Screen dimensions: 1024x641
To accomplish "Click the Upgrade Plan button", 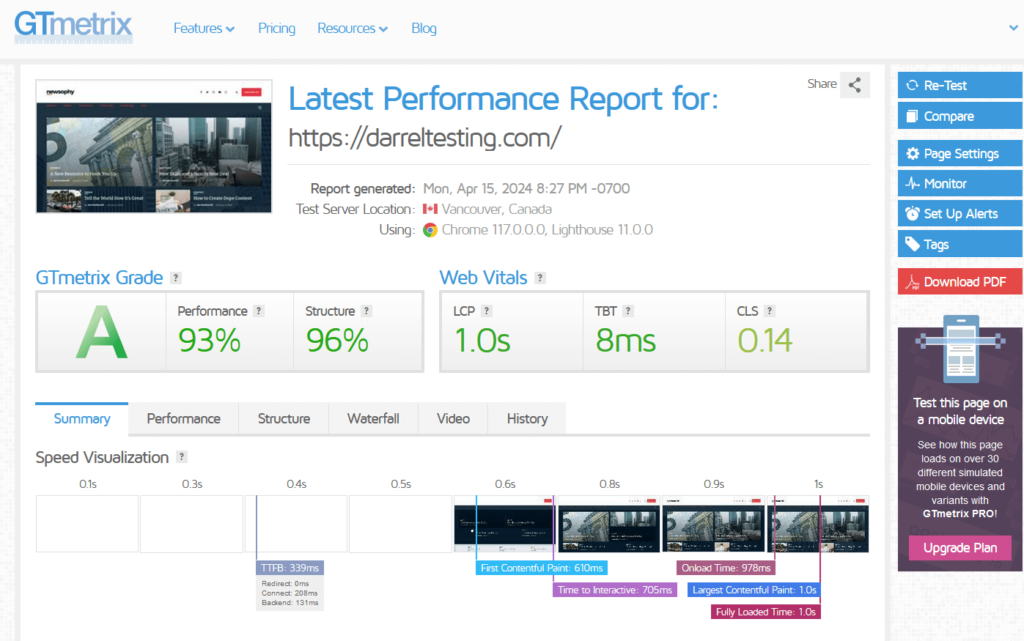I will (960, 548).
